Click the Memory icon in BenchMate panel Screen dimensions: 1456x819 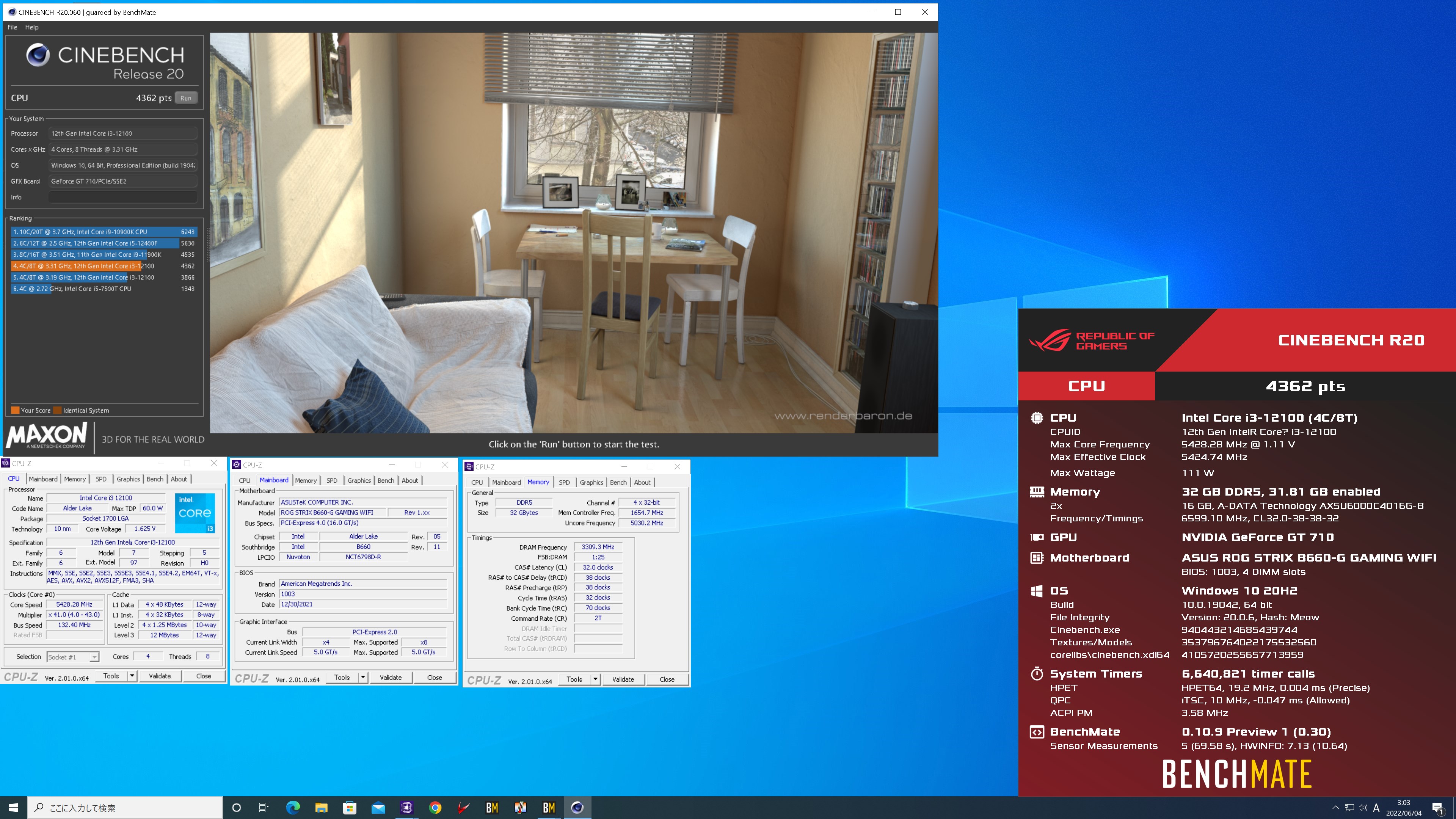coord(1037,492)
